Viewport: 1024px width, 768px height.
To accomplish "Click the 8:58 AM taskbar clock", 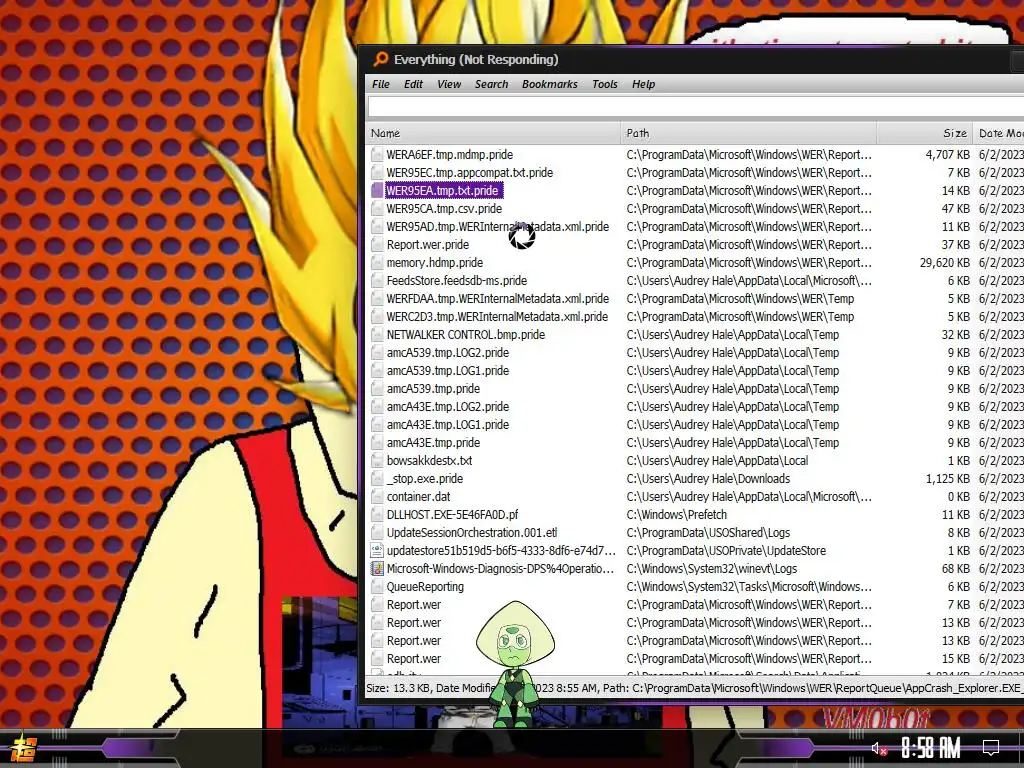I will pyautogui.click(x=930, y=748).
